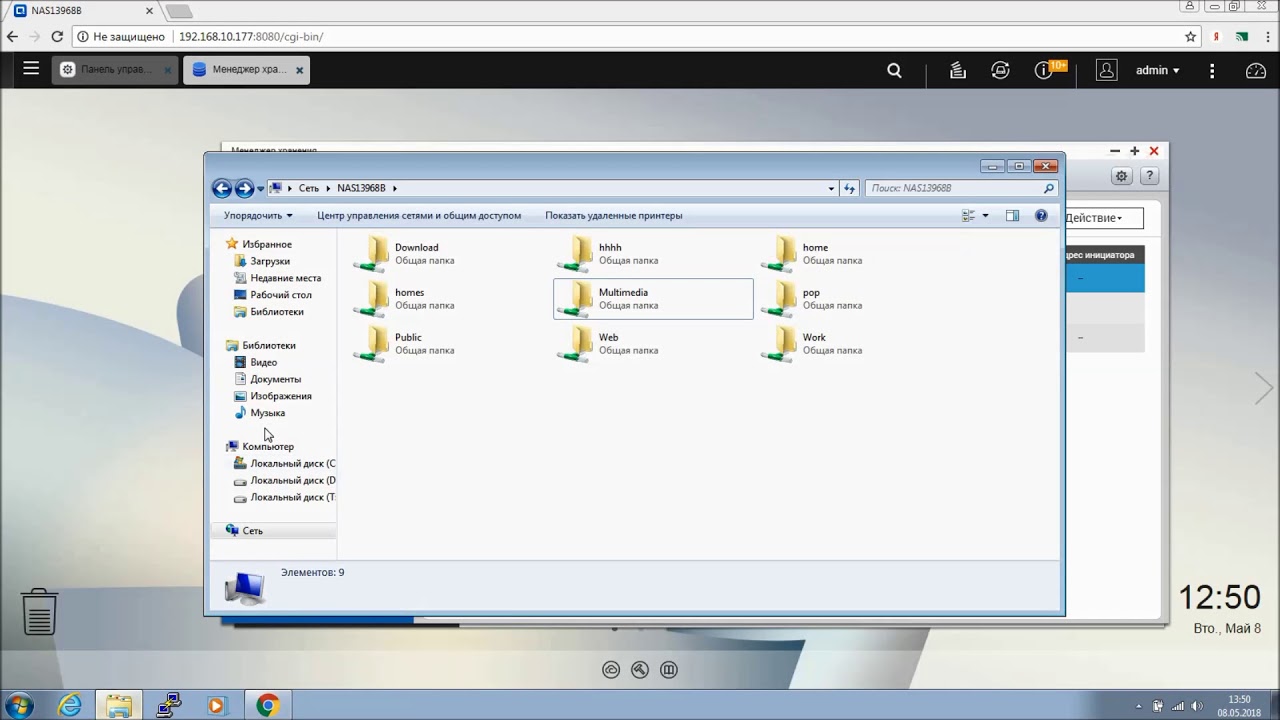Screen dimensions: 1280x720
Task: Open the hhhh shared folder
Action: [607, 254]
